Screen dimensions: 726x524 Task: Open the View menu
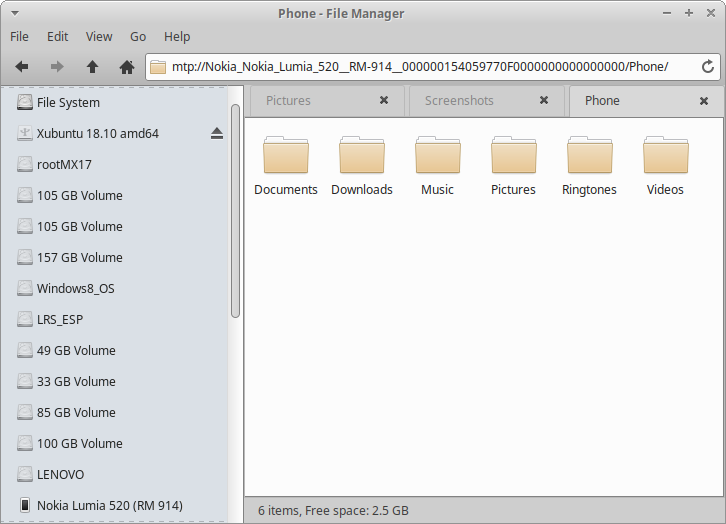(99, 37)
